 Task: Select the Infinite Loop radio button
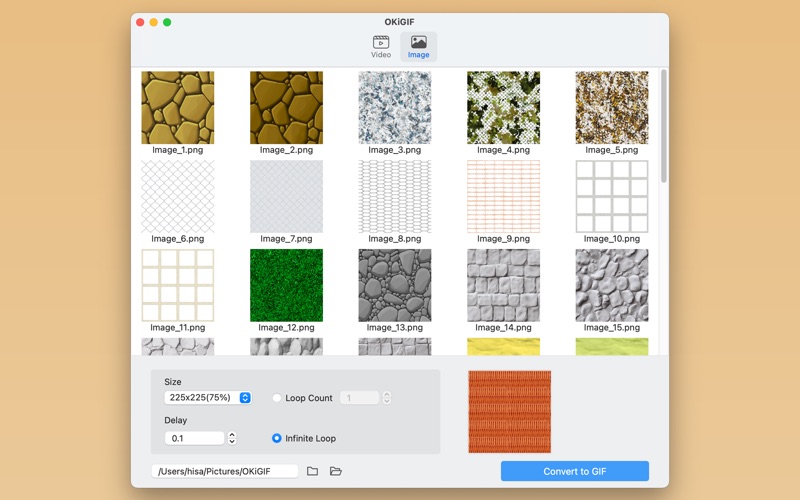pyautogui.click(x=277, y=438)
